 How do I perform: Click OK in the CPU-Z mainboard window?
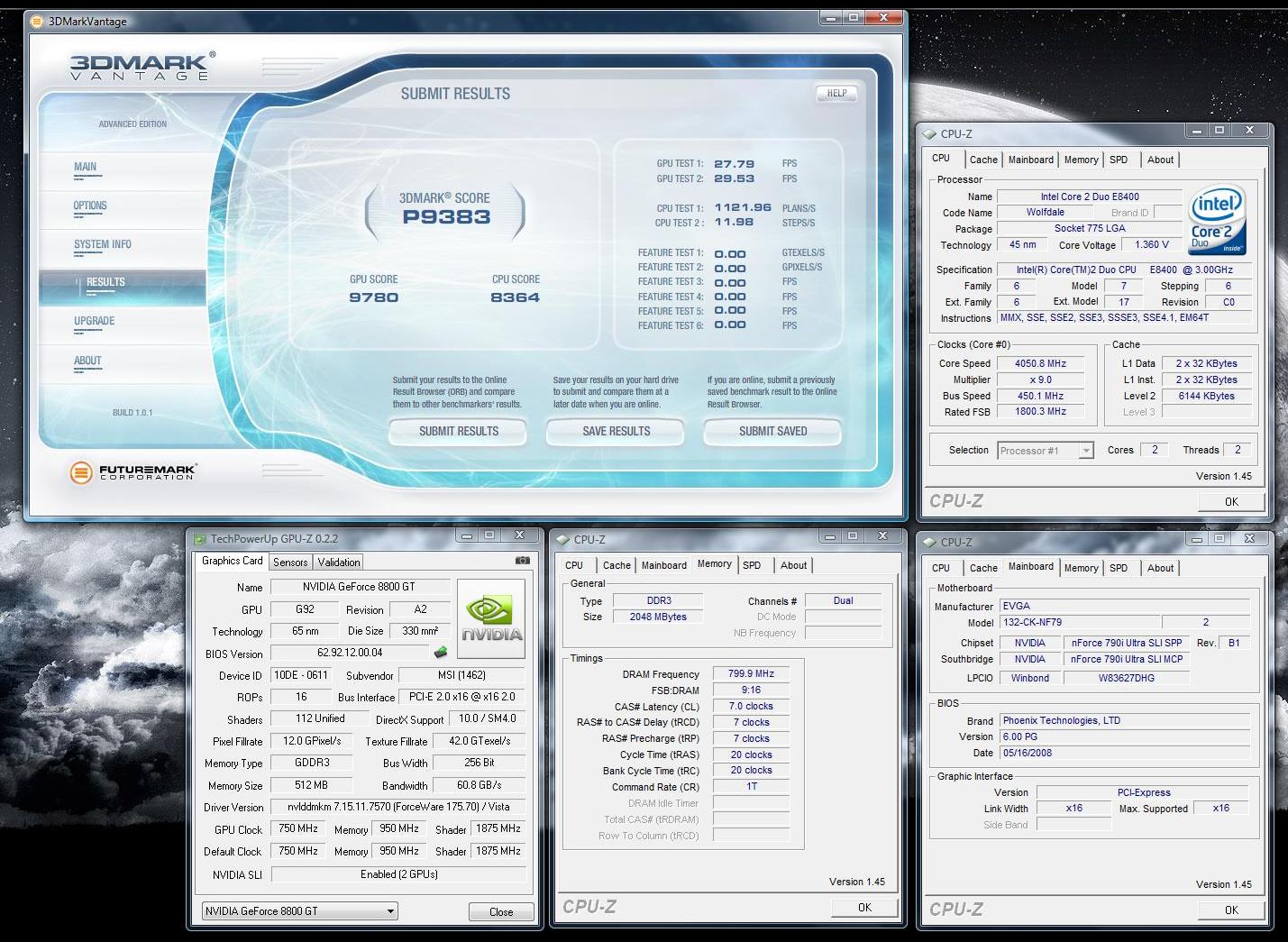click(x=1231, y=910)
